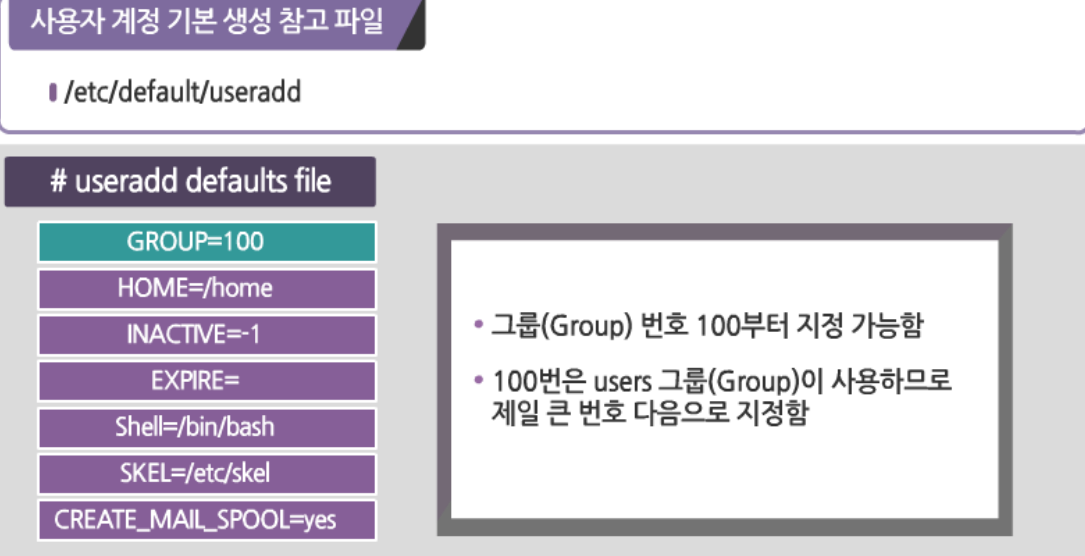Select the GROUP=100 entry
Screen dimensions: 1085x556
[207, 241]
